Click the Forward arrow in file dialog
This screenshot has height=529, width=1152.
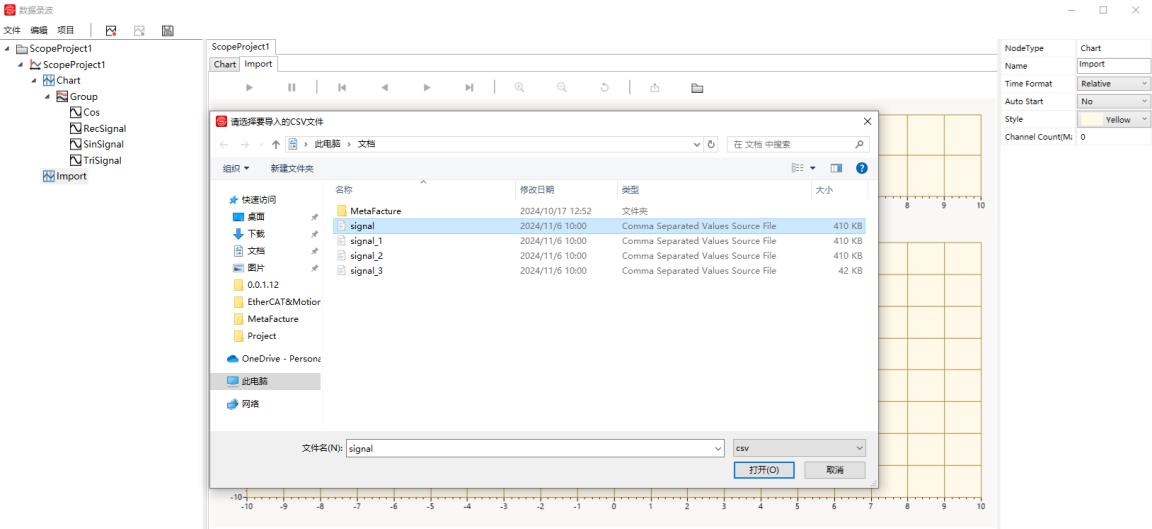point(245,145)
